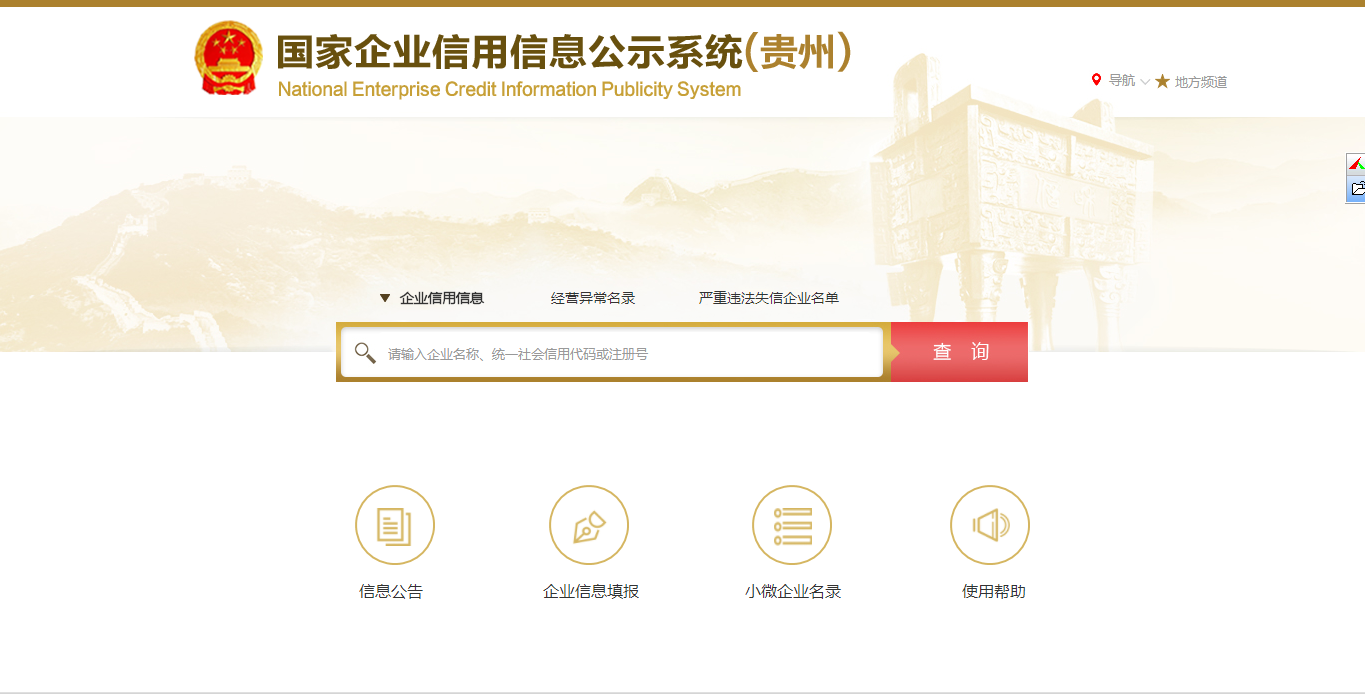Image resolution: width=1365 pixels, height=695 pixels.
Task: Open 信息公告 via its document icon
Action: coord(394,525)
